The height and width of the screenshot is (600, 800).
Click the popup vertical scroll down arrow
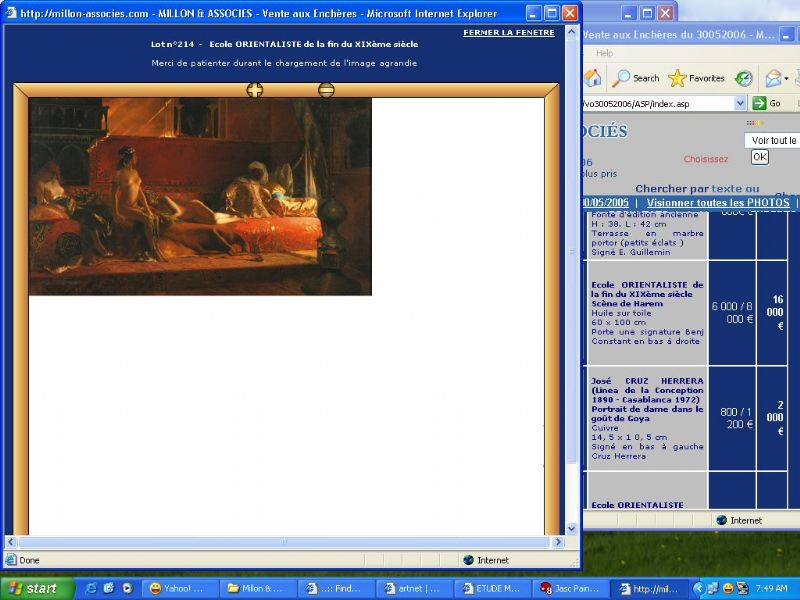(572, 528)
